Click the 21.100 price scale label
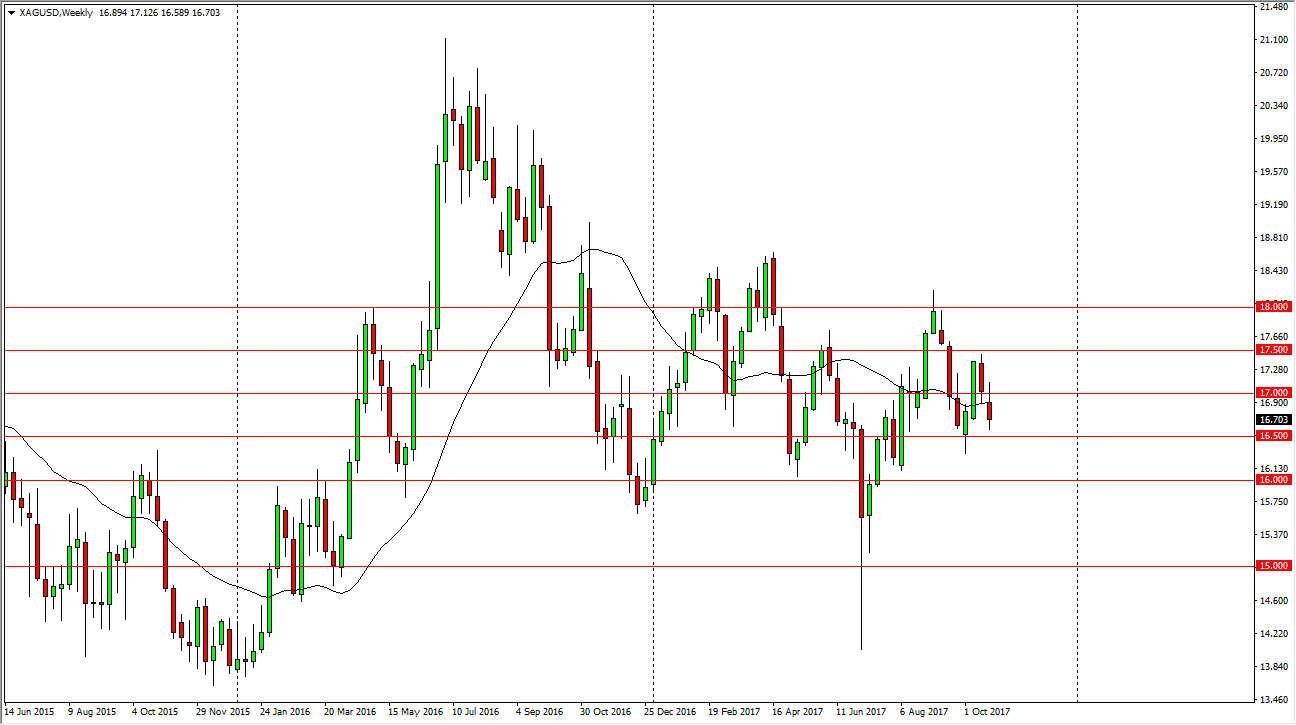Viewport: 1296px width, 725px height. 1275,40
